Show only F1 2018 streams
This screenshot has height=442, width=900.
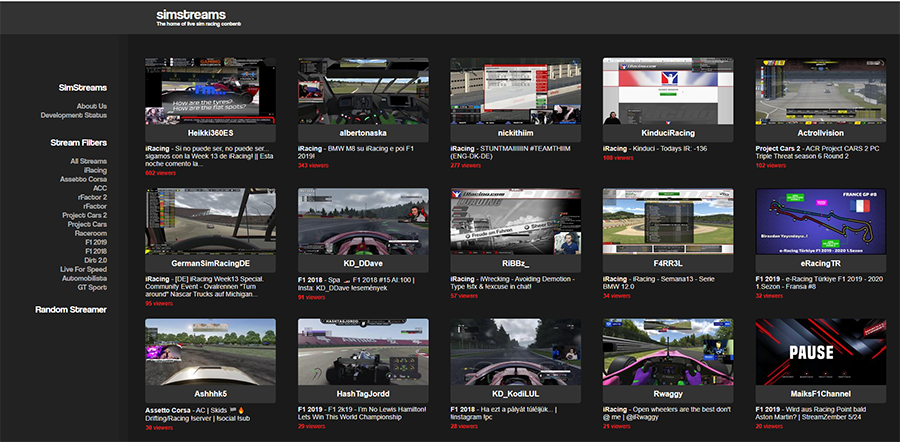click(96, 251)
